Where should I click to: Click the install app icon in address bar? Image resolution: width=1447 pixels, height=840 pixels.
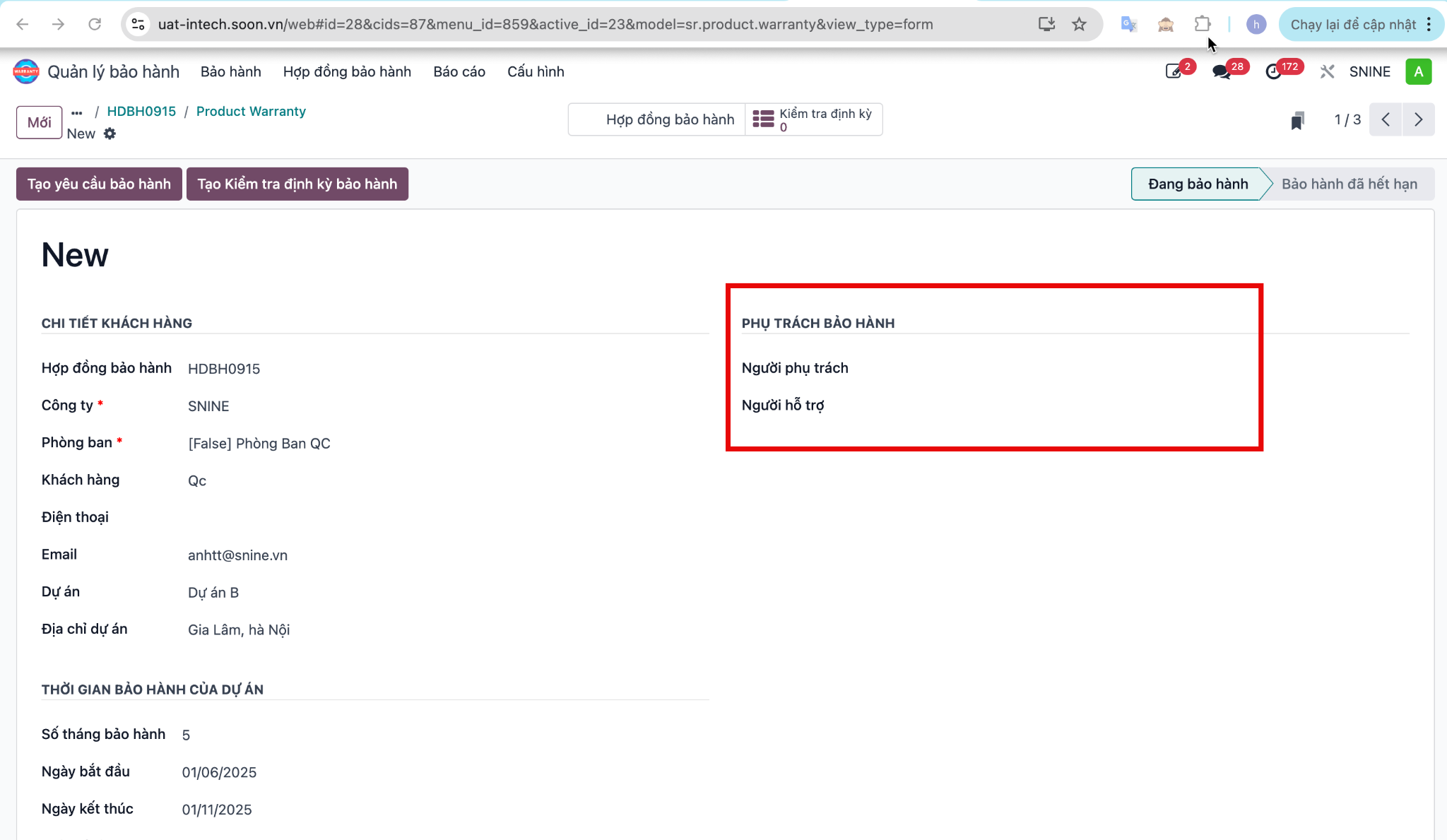pyautogui.click(x=1046, y=25)
